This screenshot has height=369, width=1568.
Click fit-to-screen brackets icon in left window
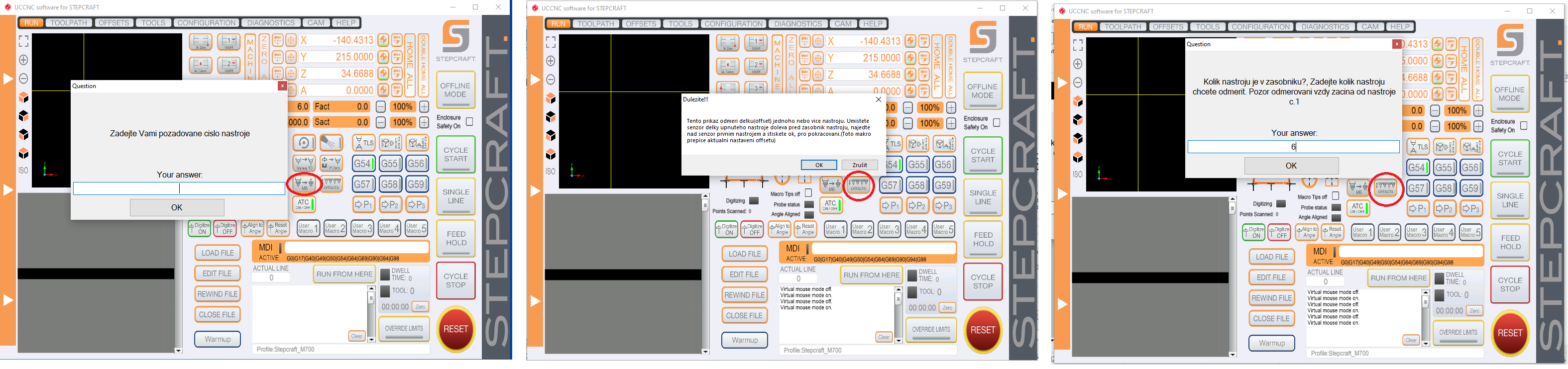point(24,41)
